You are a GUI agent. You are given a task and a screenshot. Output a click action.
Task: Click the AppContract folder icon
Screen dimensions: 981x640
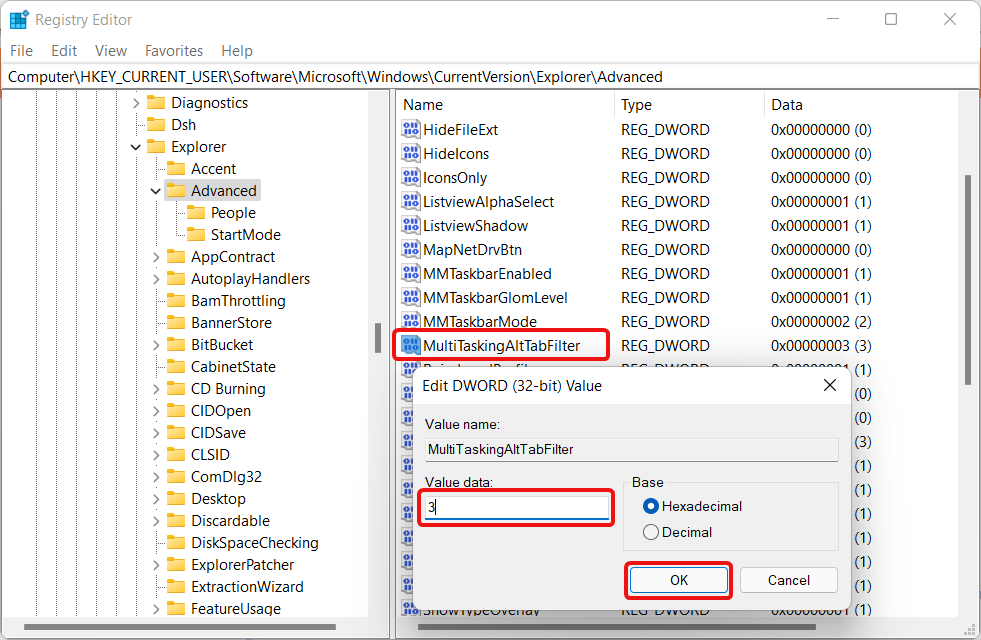[x=176, y=257]
